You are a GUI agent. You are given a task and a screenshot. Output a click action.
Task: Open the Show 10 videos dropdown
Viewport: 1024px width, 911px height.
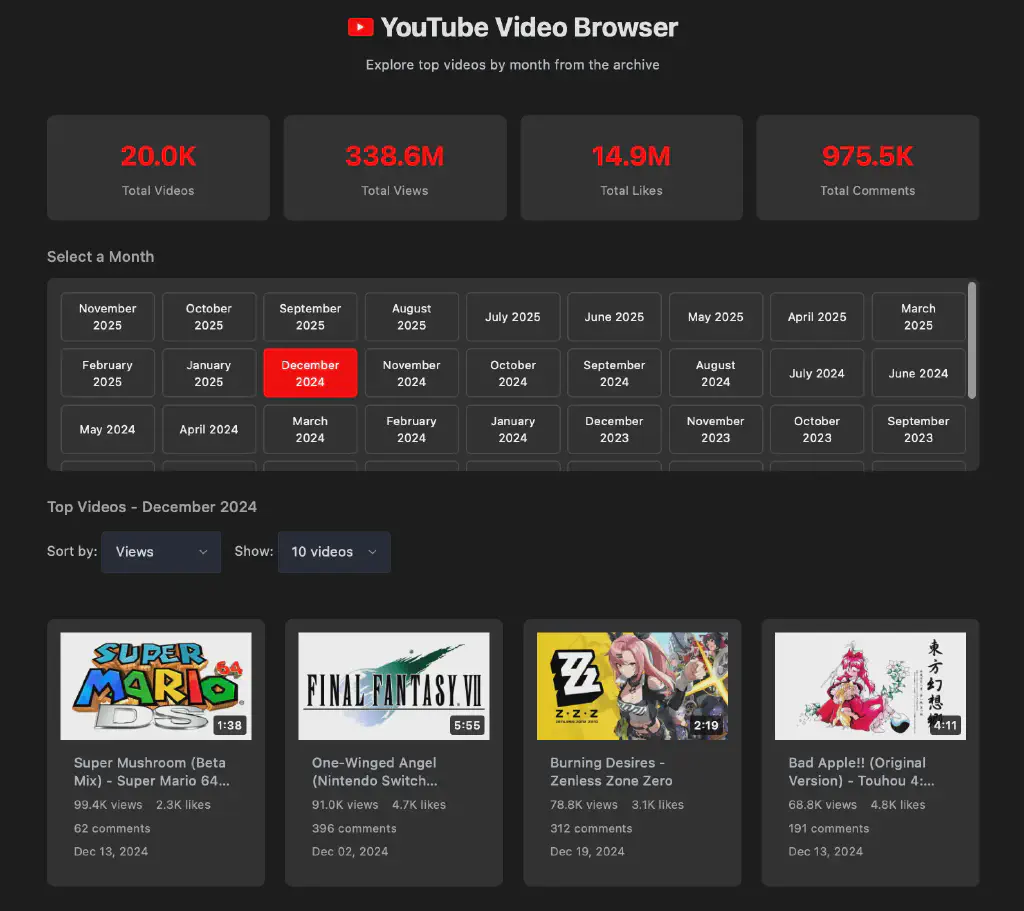tap(334, 552)
